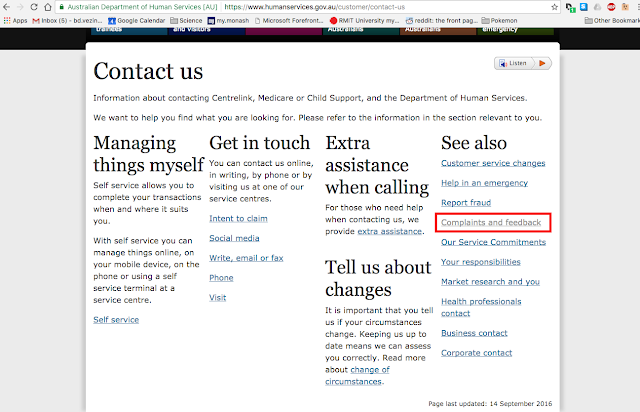Open the Intent to claim link

(x=238, y=218)
